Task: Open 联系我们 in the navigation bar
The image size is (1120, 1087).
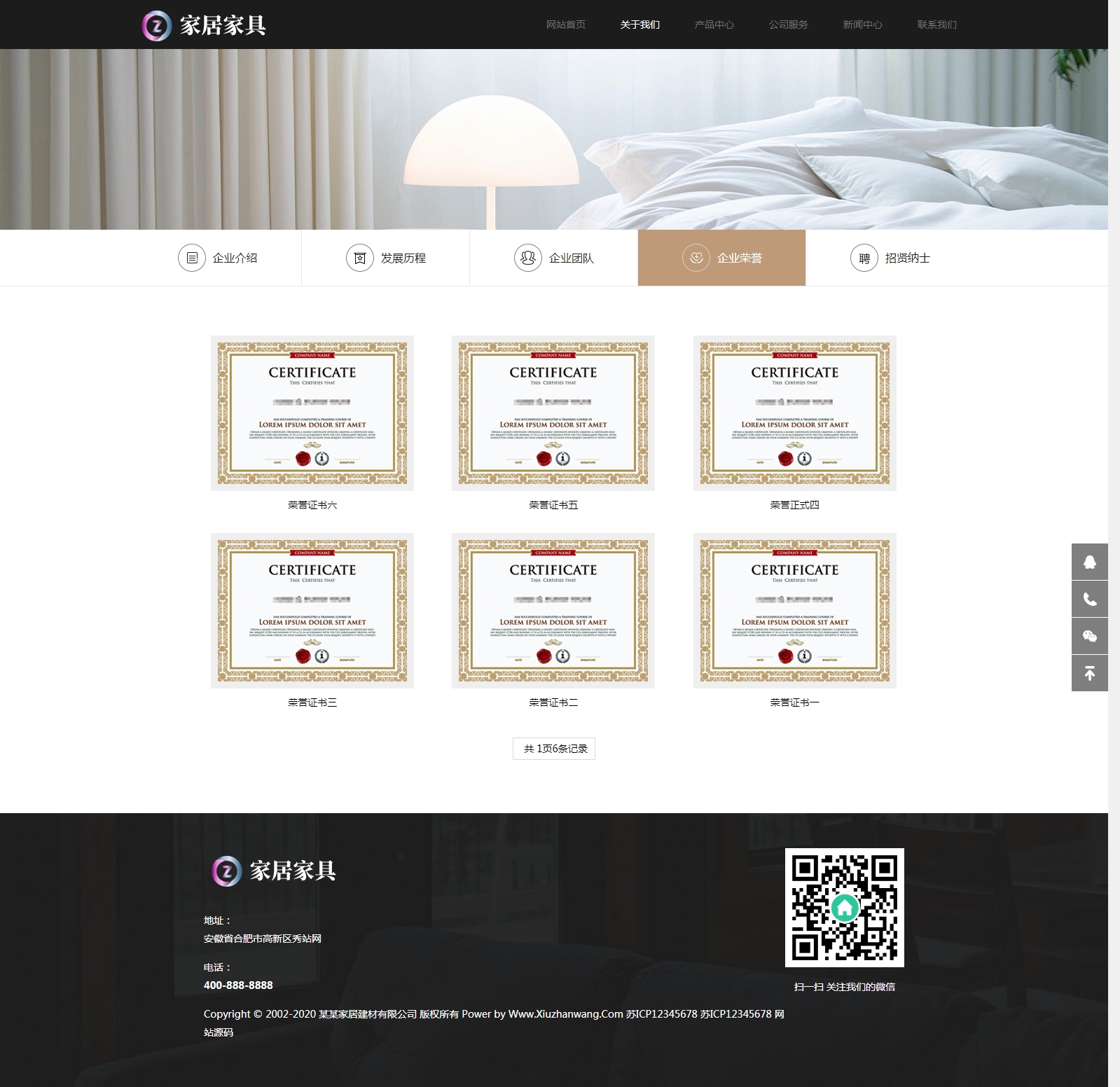Action: [936, 25]
